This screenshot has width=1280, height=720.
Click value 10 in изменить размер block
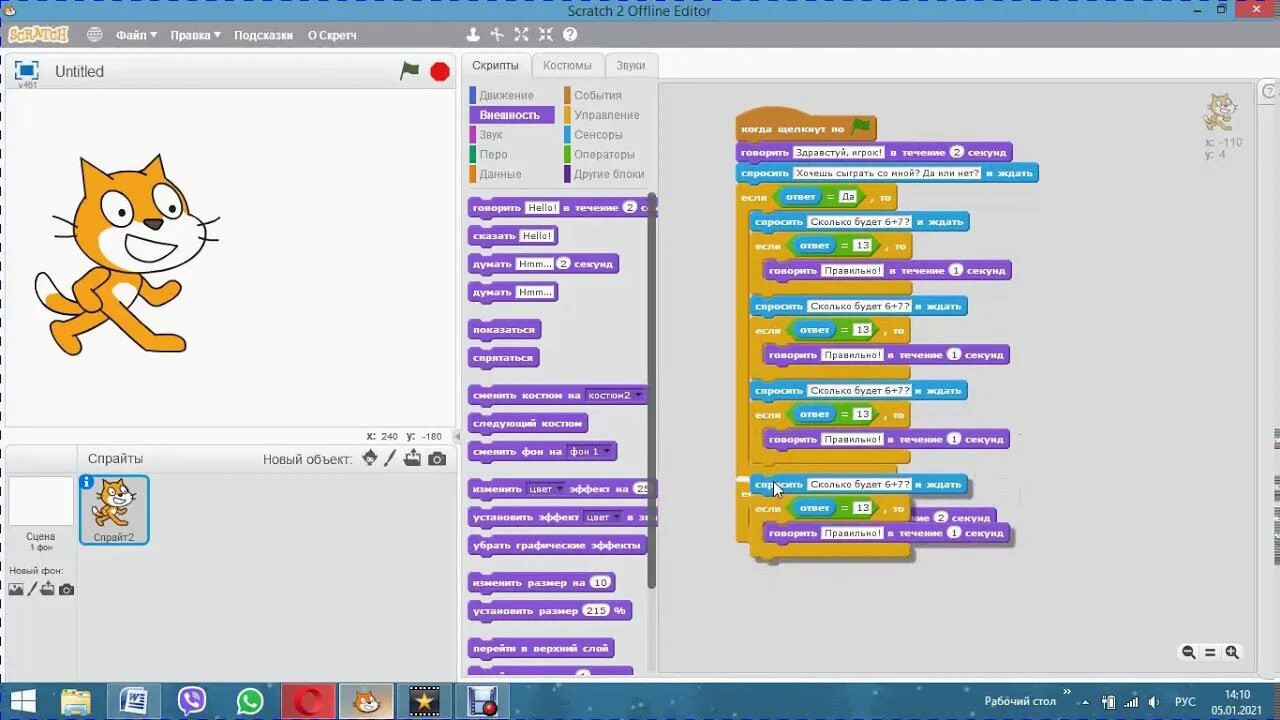(600, 583)
